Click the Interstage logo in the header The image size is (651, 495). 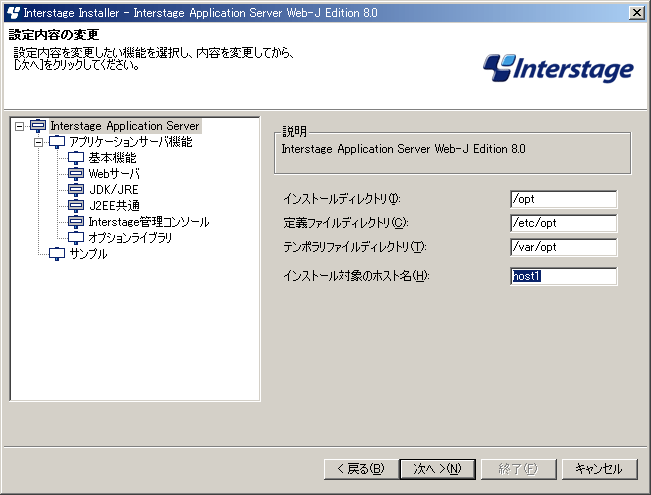click(x=558, y=68)
